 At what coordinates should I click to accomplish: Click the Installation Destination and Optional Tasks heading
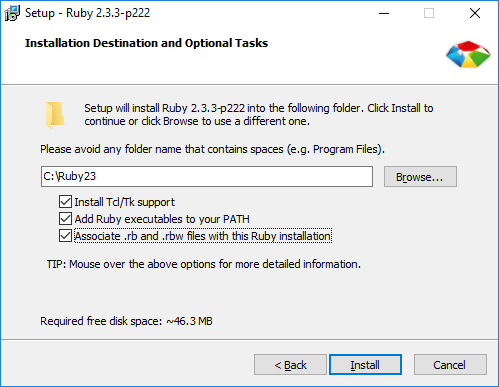(146, 43)
